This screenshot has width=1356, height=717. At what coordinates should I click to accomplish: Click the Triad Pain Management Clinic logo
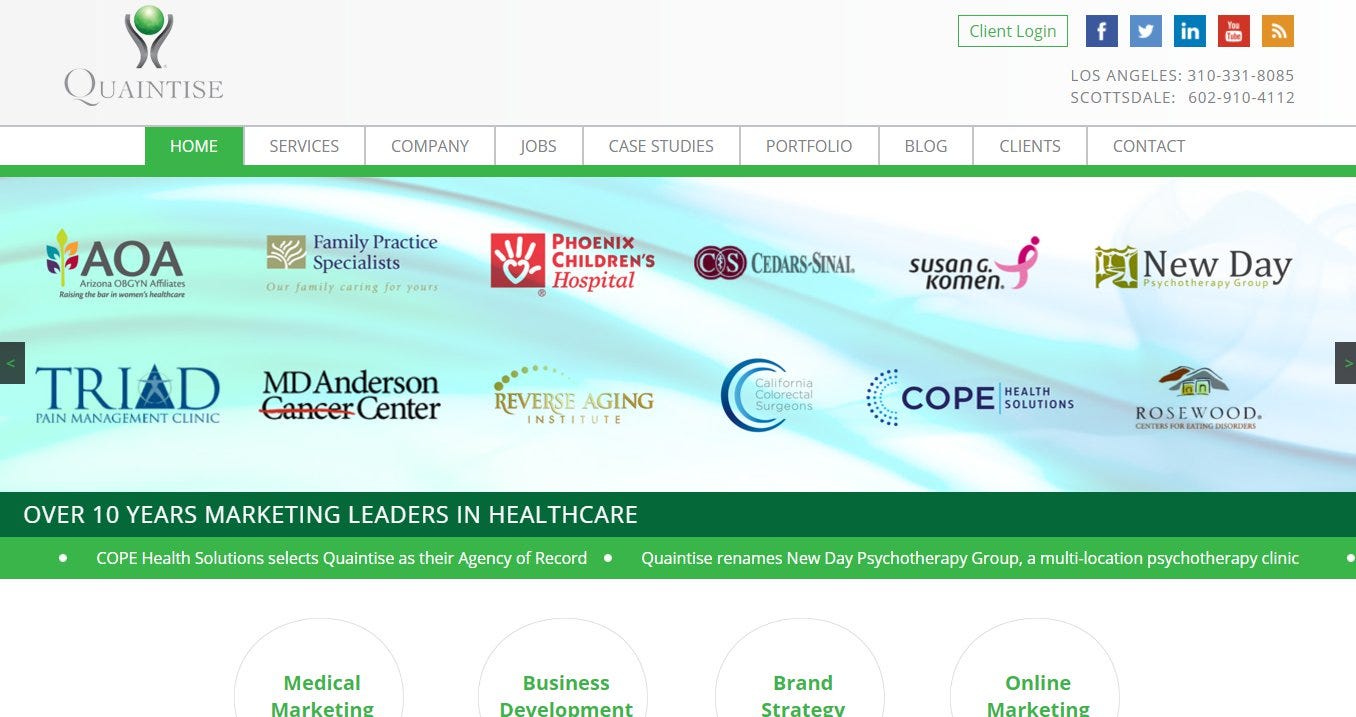pyautogui.click(x=127, y=393)
